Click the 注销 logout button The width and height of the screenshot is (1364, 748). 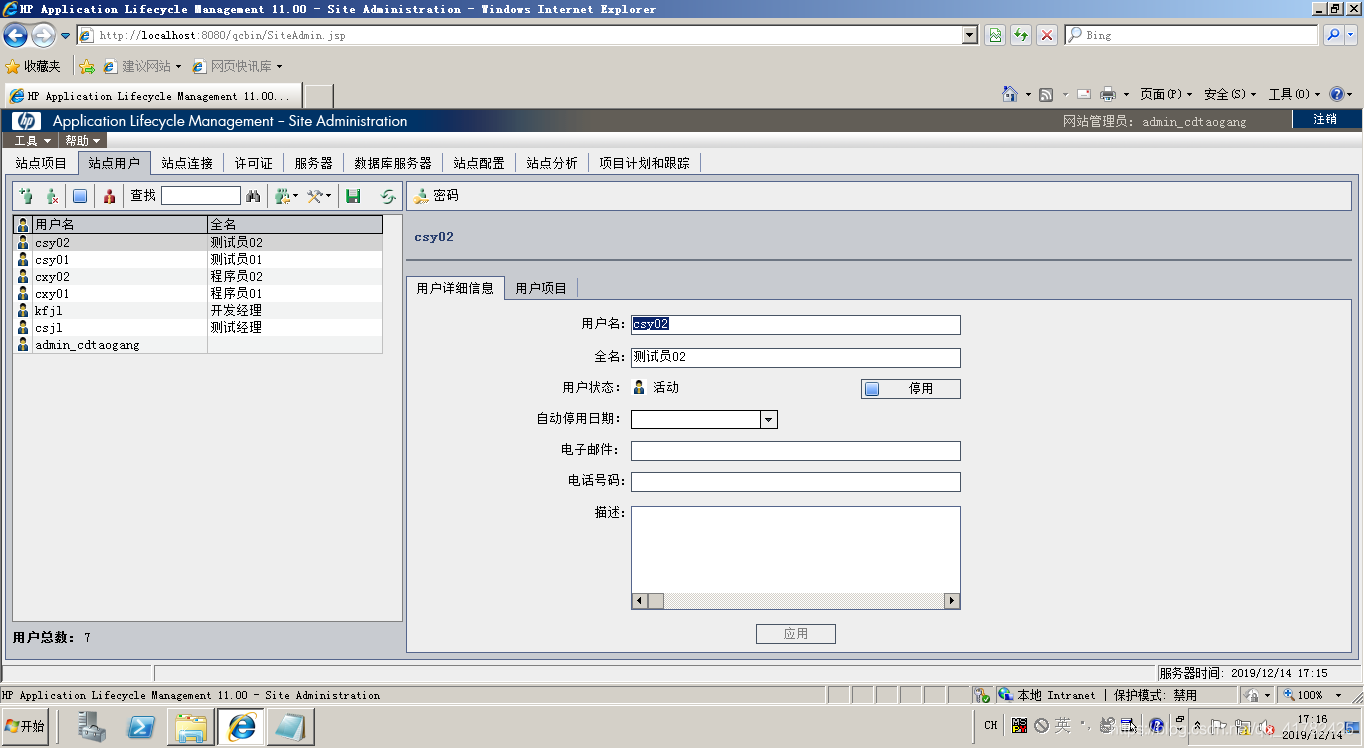coord(1325,119)
